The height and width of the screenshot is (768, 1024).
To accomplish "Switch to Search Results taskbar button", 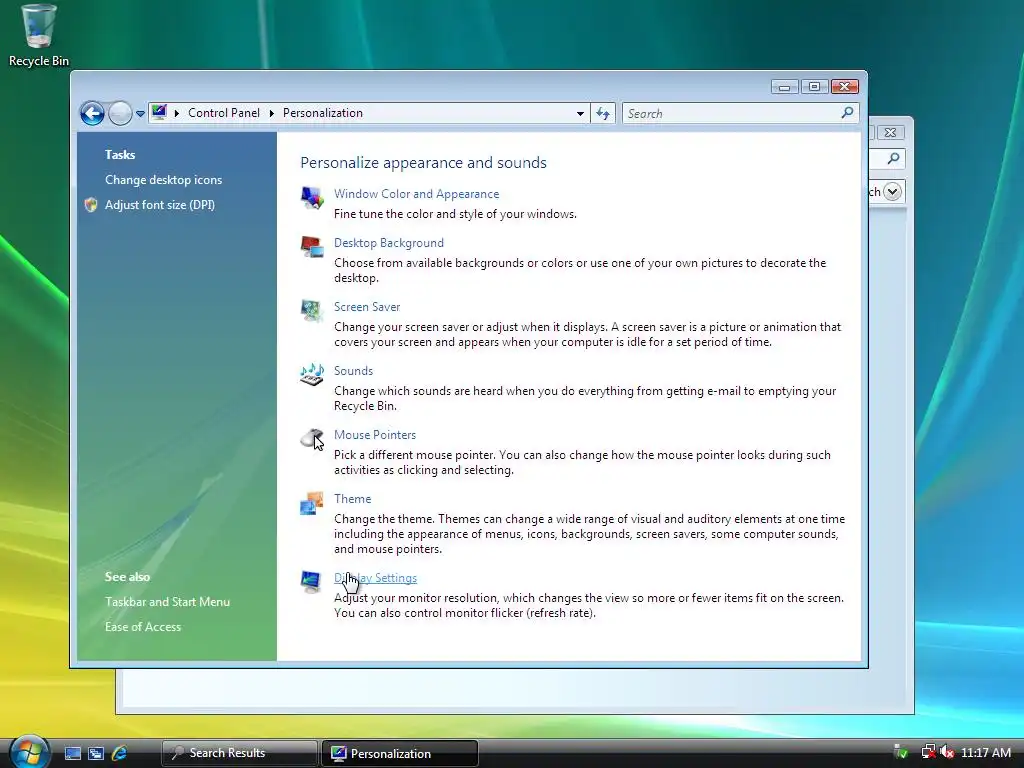I will [239, 753].
